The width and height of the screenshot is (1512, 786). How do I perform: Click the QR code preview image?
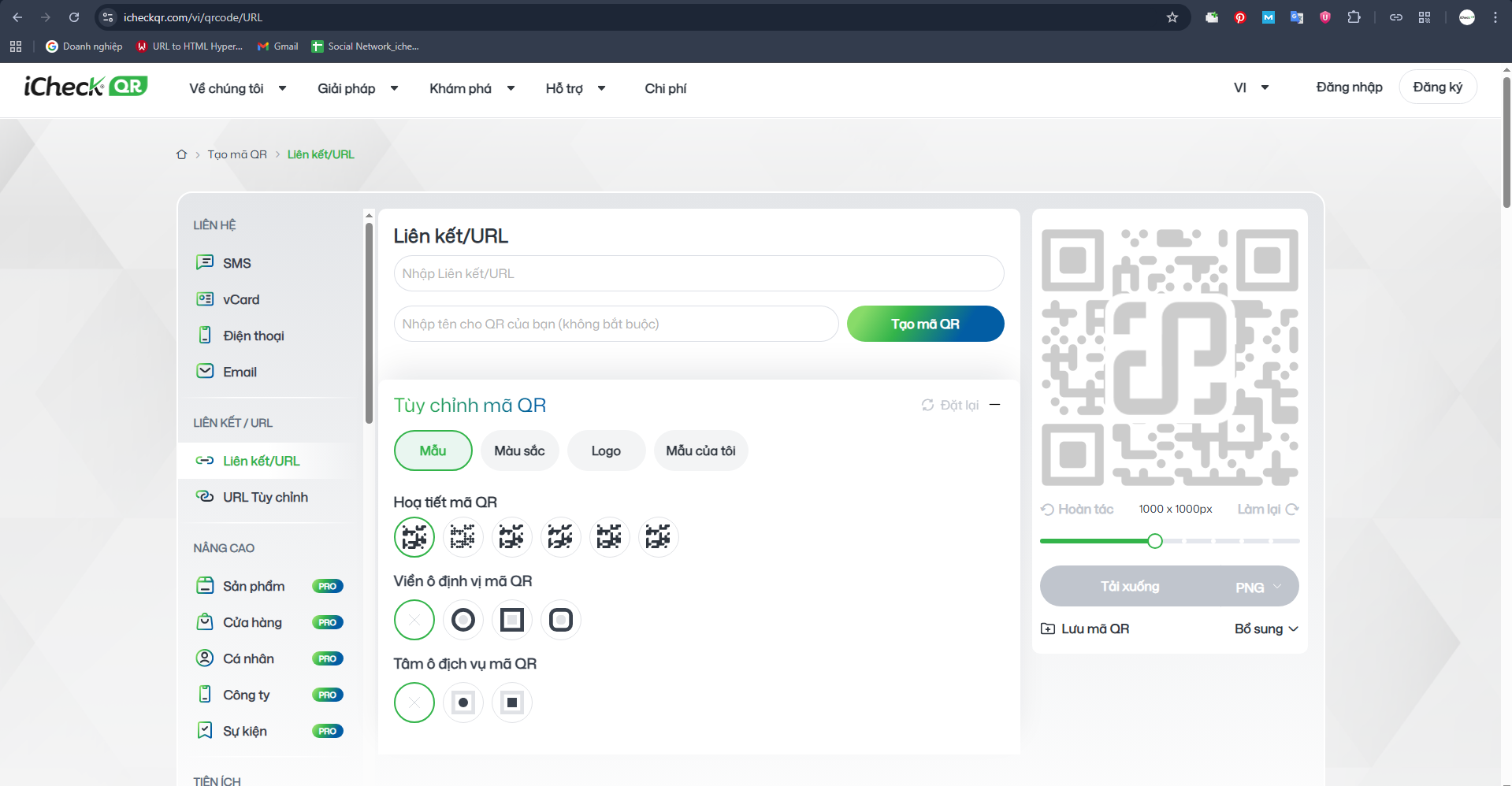[x=1170, y=357]
